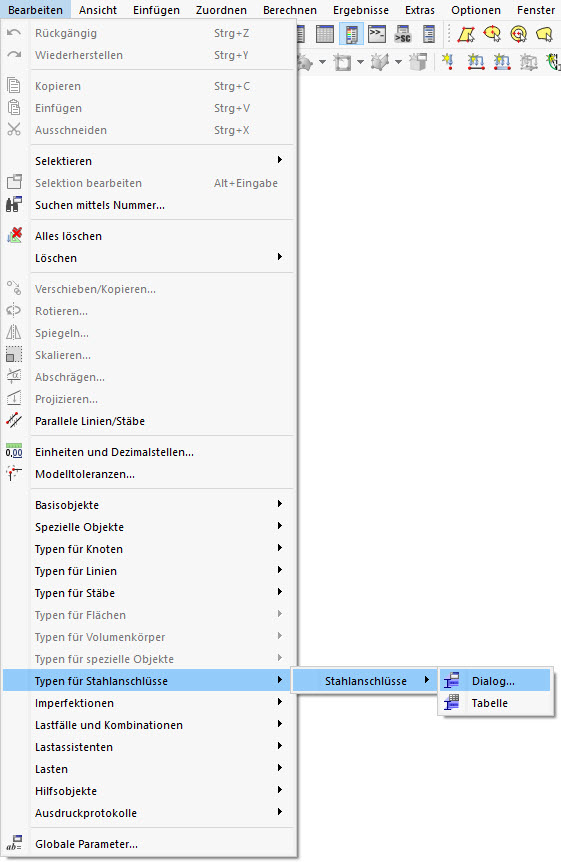Viewport: 561px width, 862px height.
Task: Select the ellipse selection tool icon
Action: pos(492,34)
